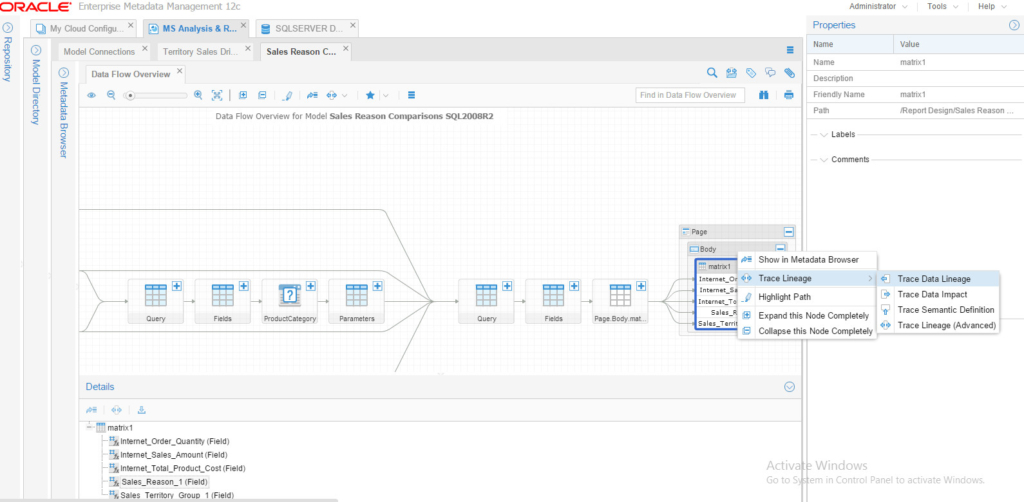Expand the Metadata Browser side panel
The image size is (1024, 502).
64,72
